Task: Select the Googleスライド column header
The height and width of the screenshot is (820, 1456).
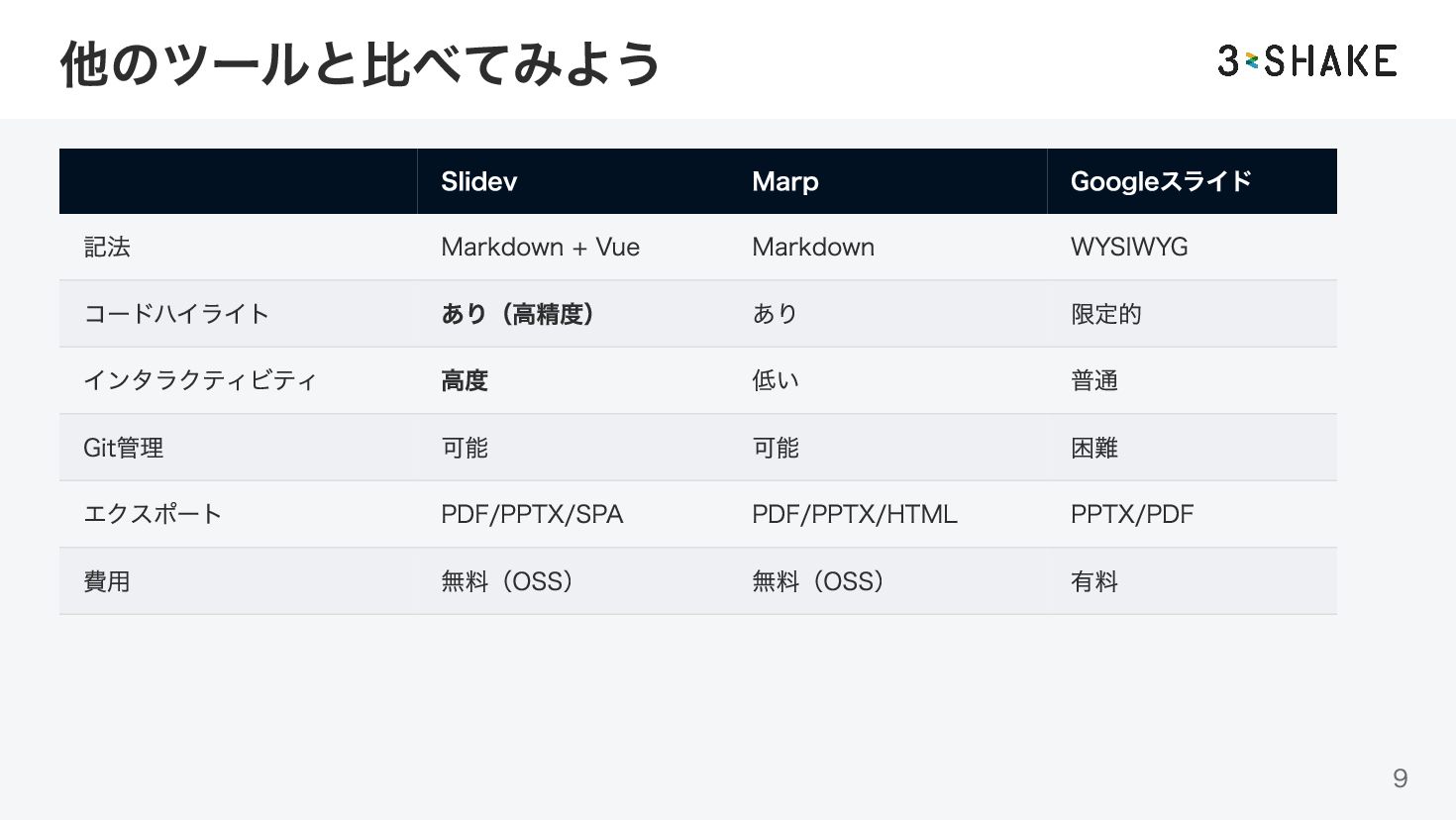Action: (x=1161, y=181)
